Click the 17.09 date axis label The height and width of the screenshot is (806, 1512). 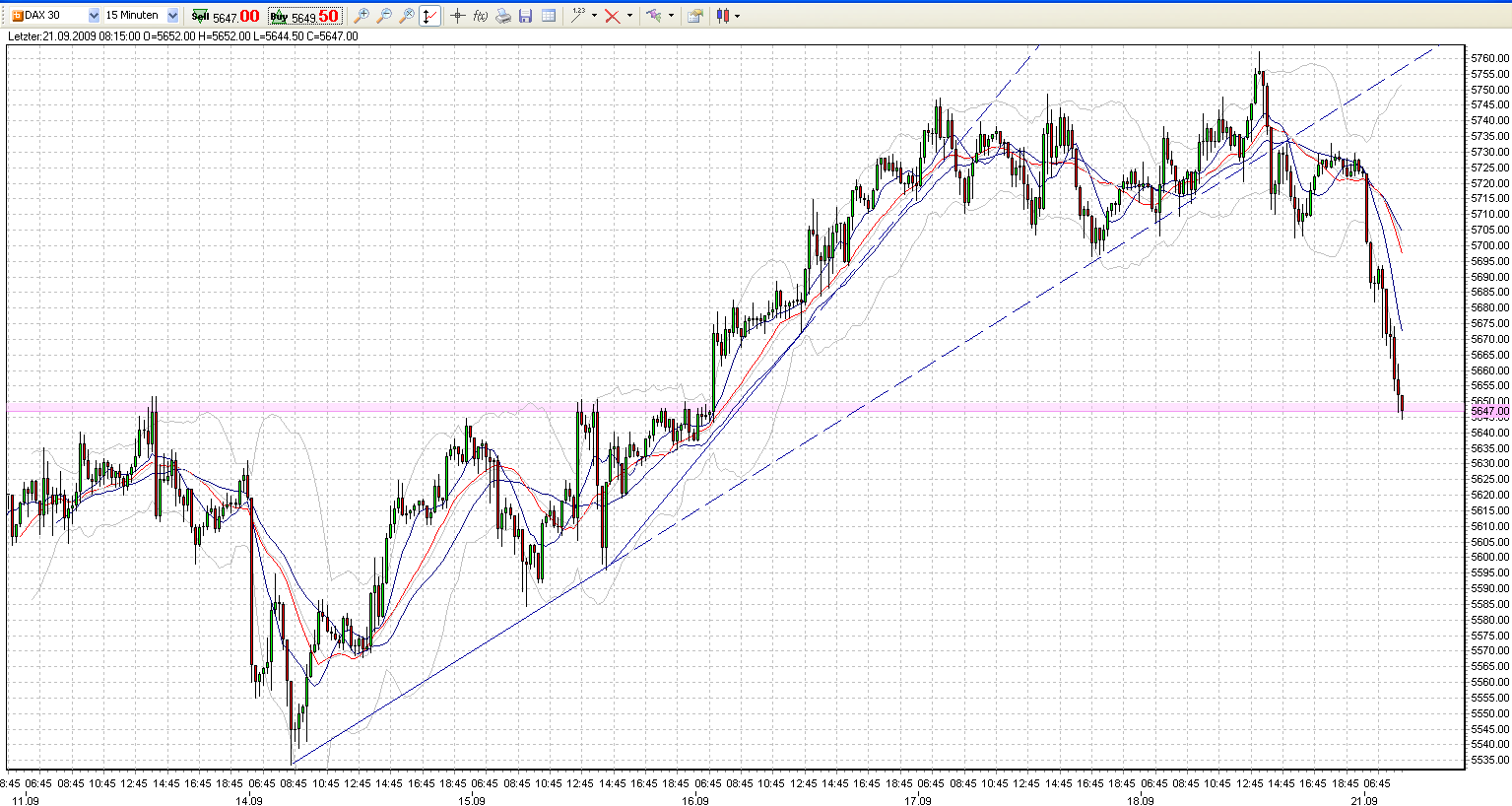[918, 800]
